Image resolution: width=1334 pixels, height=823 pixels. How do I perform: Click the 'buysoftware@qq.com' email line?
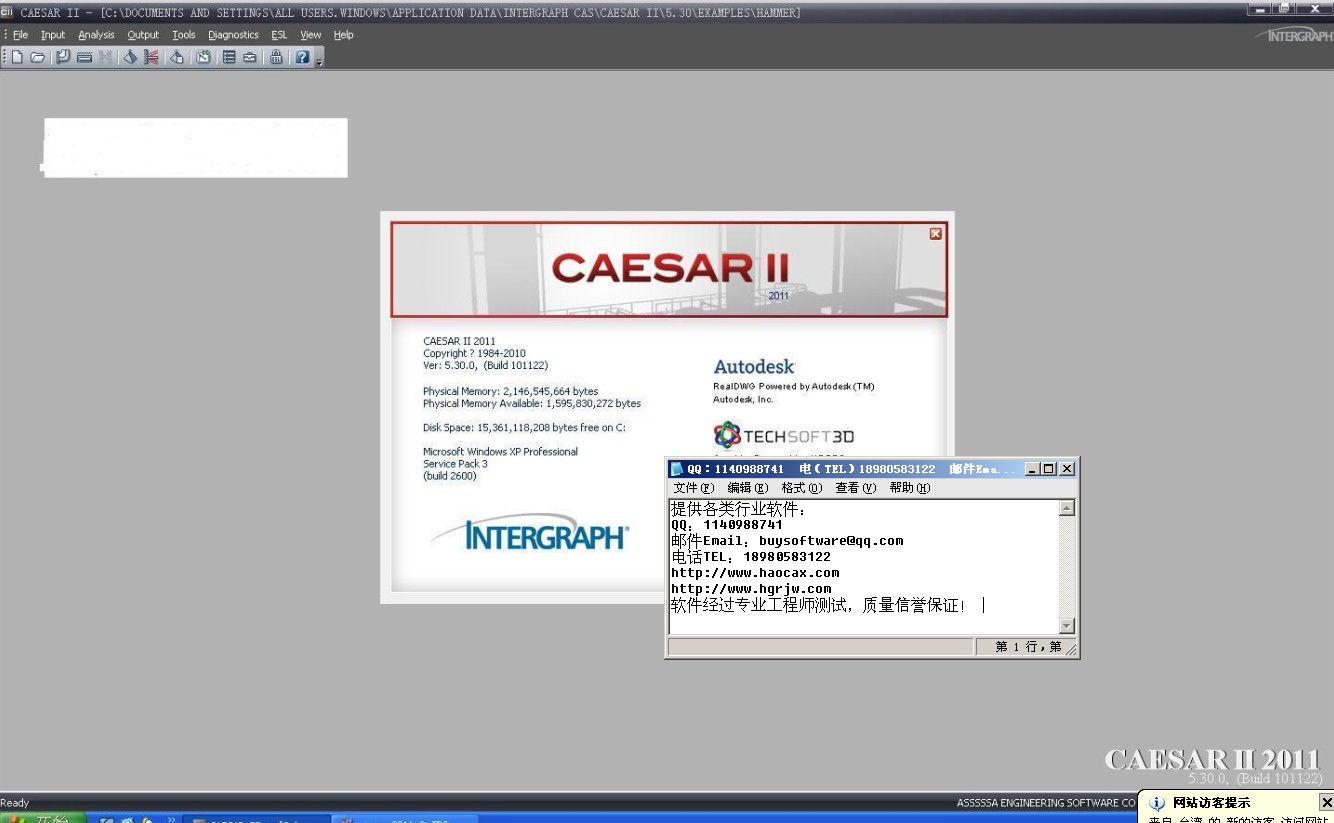point(787,541)
